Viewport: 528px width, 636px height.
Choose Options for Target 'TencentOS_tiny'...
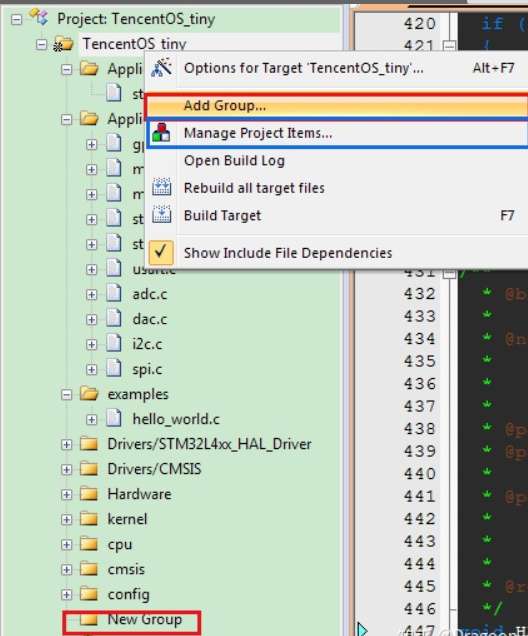(x=337, y=68)
